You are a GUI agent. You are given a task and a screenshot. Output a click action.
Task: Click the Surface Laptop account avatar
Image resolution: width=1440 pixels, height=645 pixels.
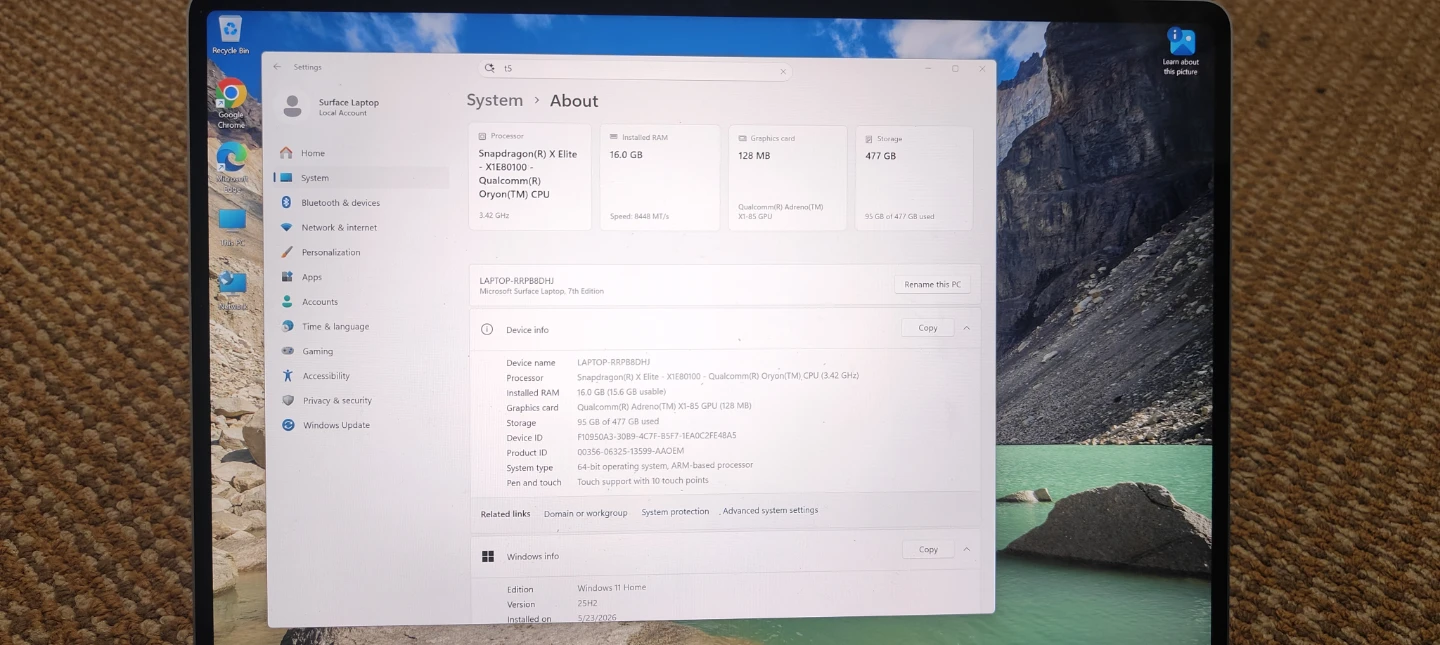point(292,105)
